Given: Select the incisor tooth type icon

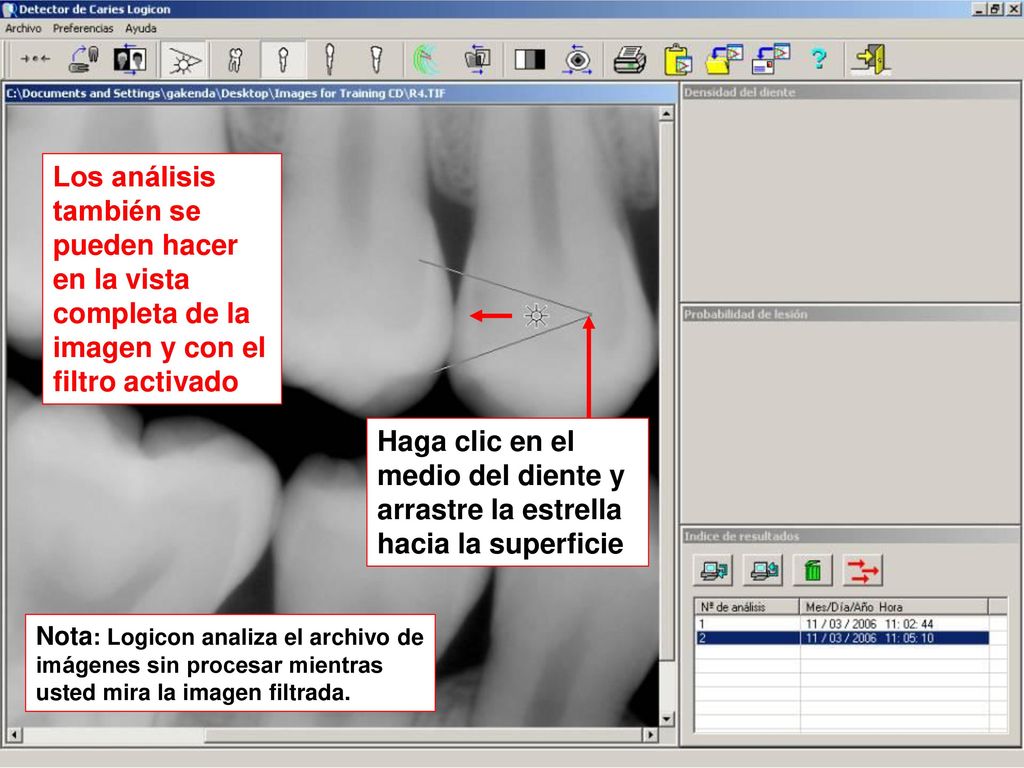Looking at the screenshot, I should click(376, 59).
